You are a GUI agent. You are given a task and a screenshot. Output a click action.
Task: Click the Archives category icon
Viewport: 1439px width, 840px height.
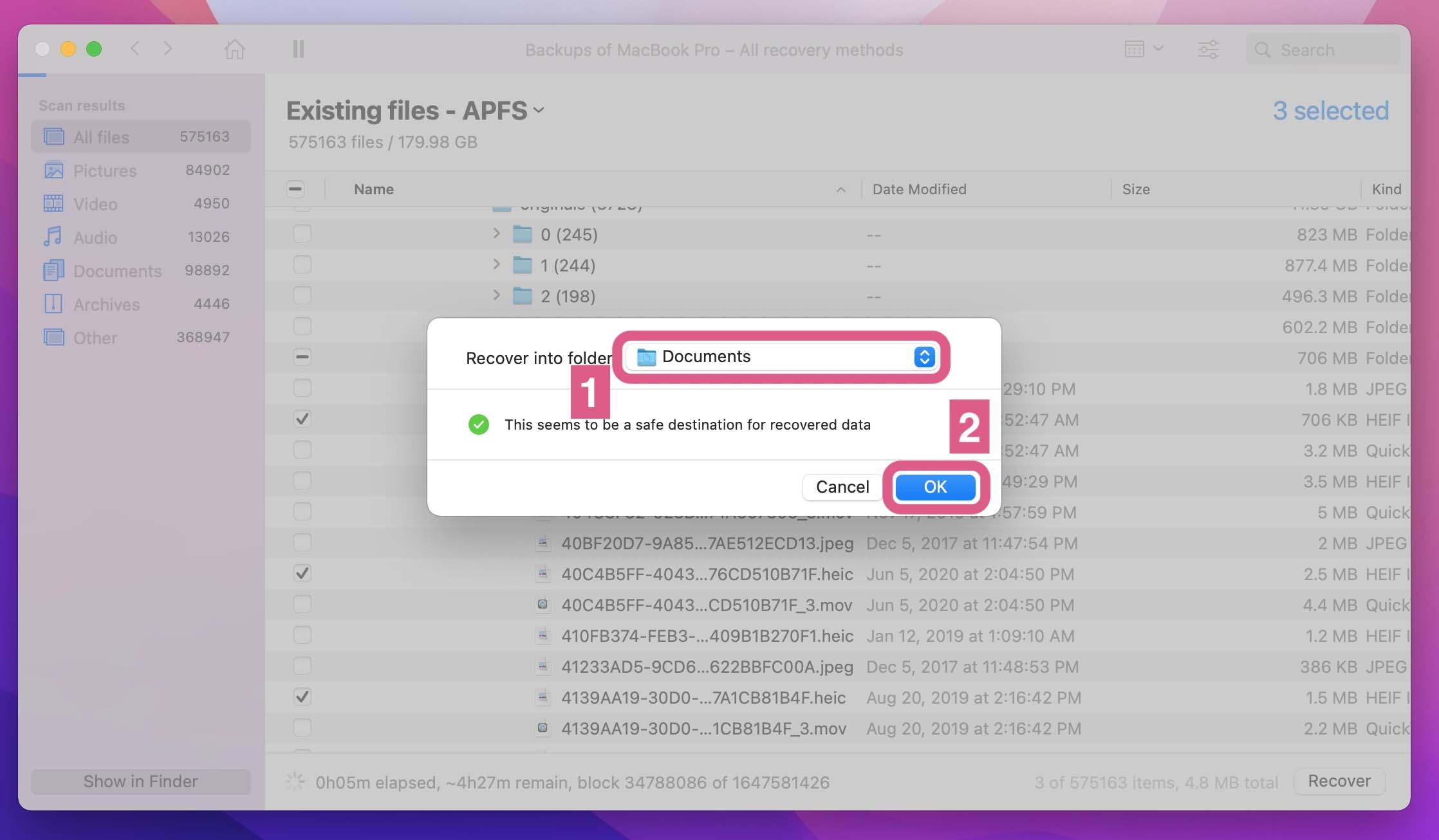coord(54,302)
